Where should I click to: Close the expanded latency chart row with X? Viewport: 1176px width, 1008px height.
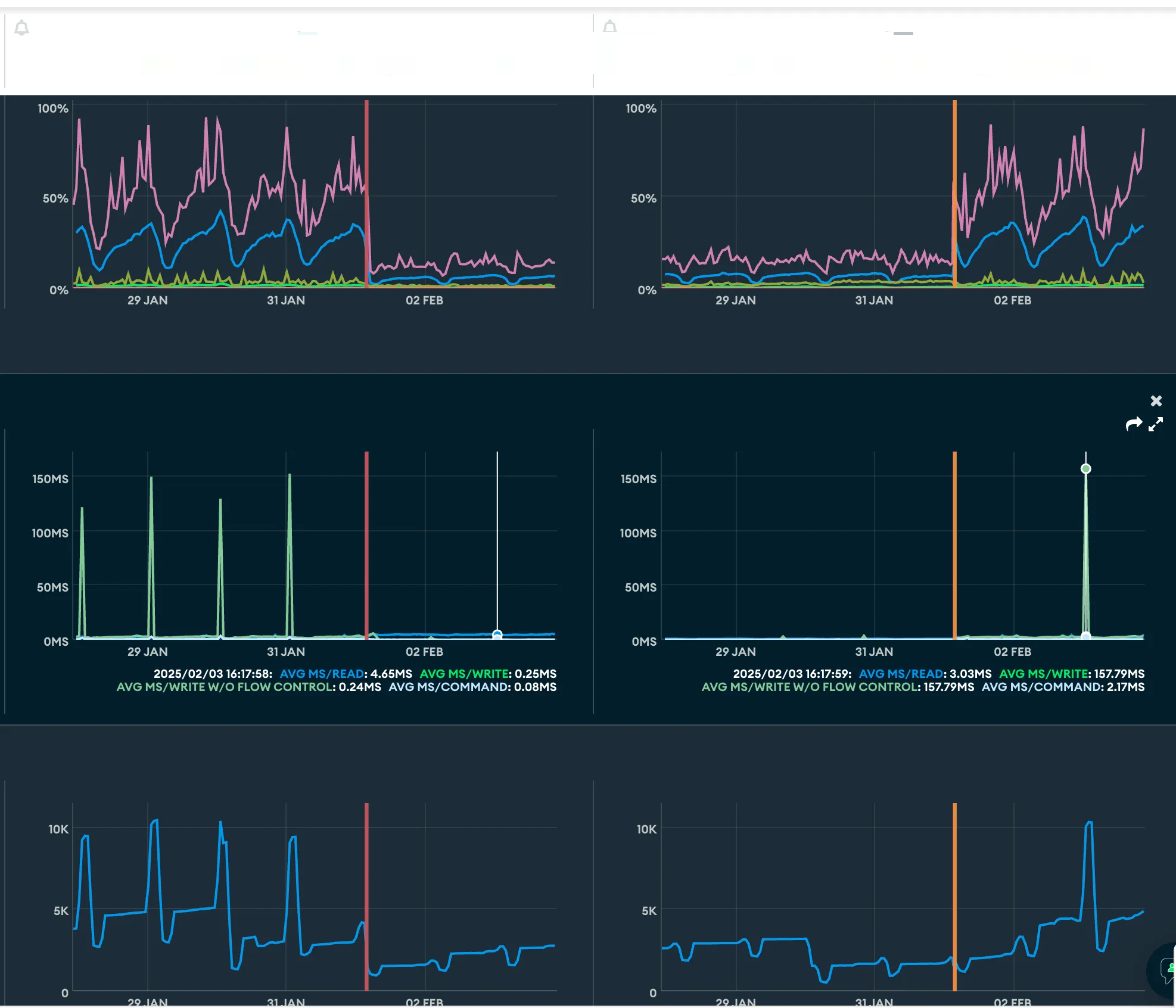(1156, 401)
